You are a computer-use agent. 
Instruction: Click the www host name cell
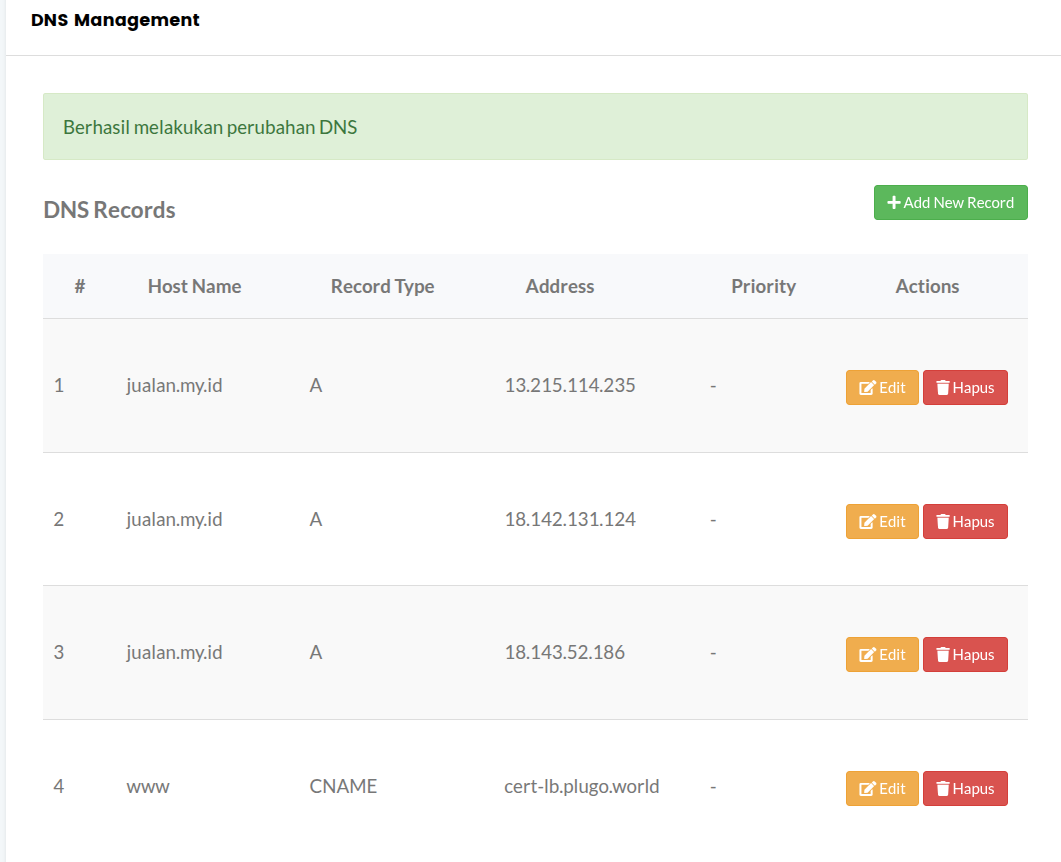(148, 787)
